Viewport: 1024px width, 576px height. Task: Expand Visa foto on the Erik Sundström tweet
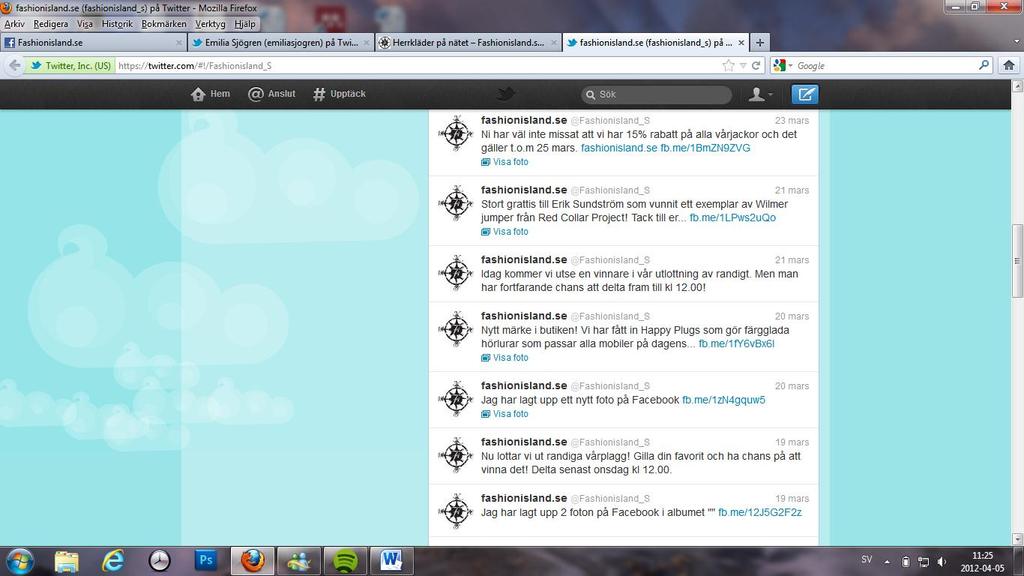coord(505,232)
